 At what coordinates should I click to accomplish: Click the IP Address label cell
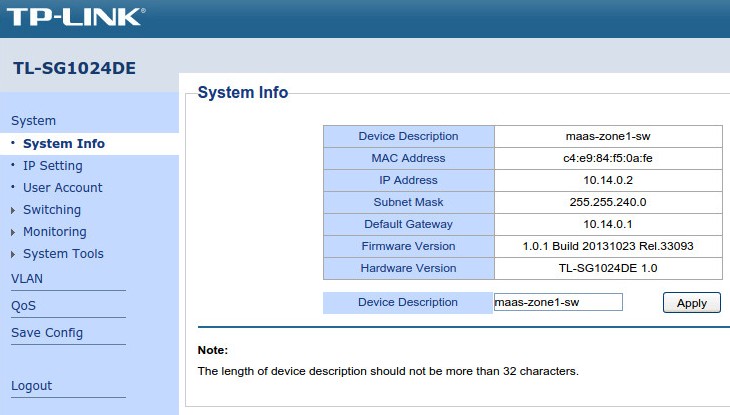409,180
